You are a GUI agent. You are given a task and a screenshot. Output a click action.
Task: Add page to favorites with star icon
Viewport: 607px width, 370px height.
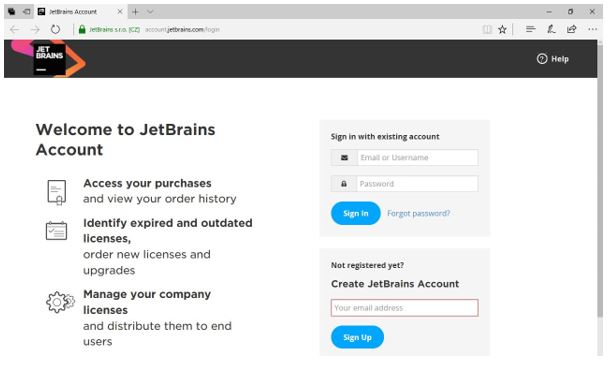click(x=502, y=29)
